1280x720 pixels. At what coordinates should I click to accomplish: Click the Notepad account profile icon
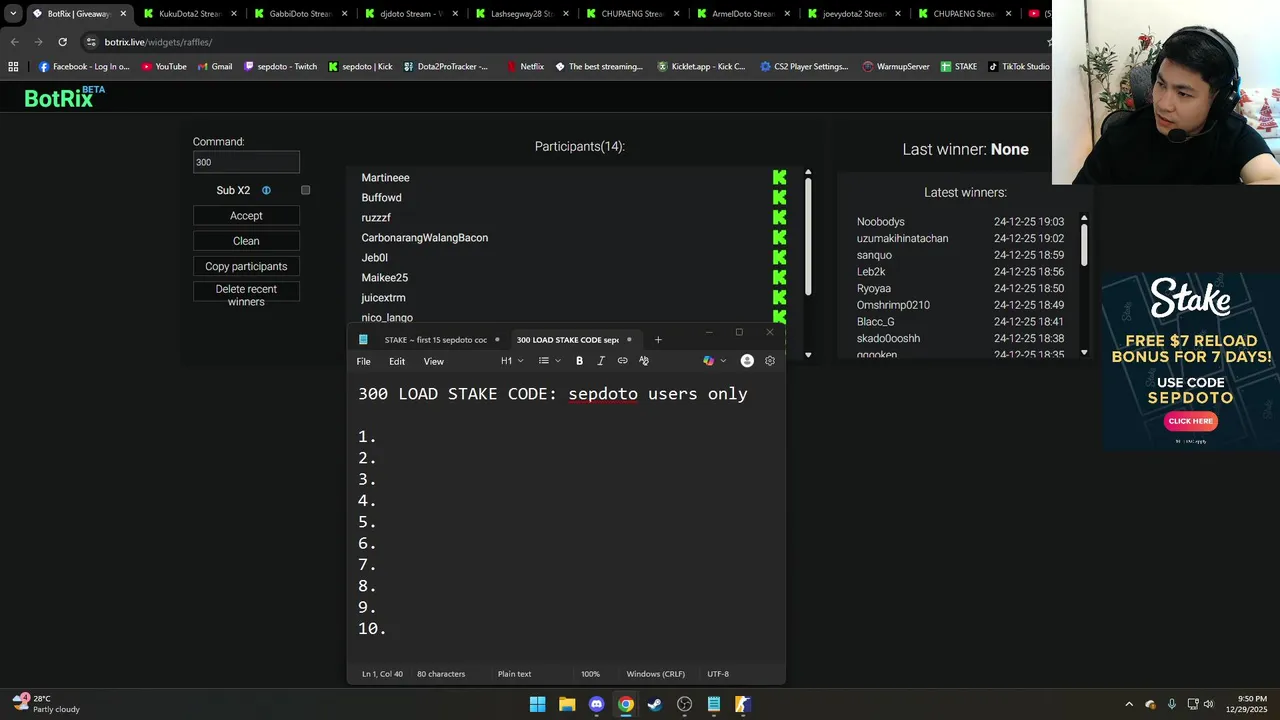tap(747, 361)
